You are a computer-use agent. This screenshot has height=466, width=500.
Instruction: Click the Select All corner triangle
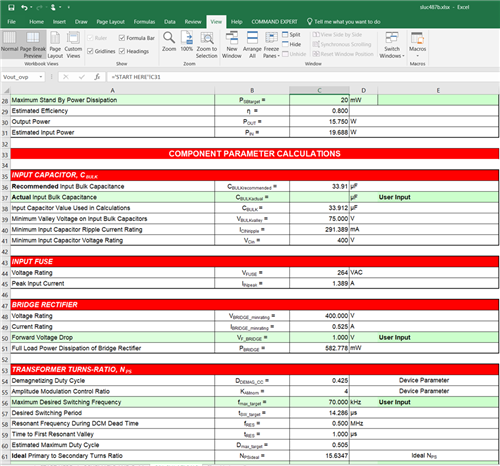[6, 90]
